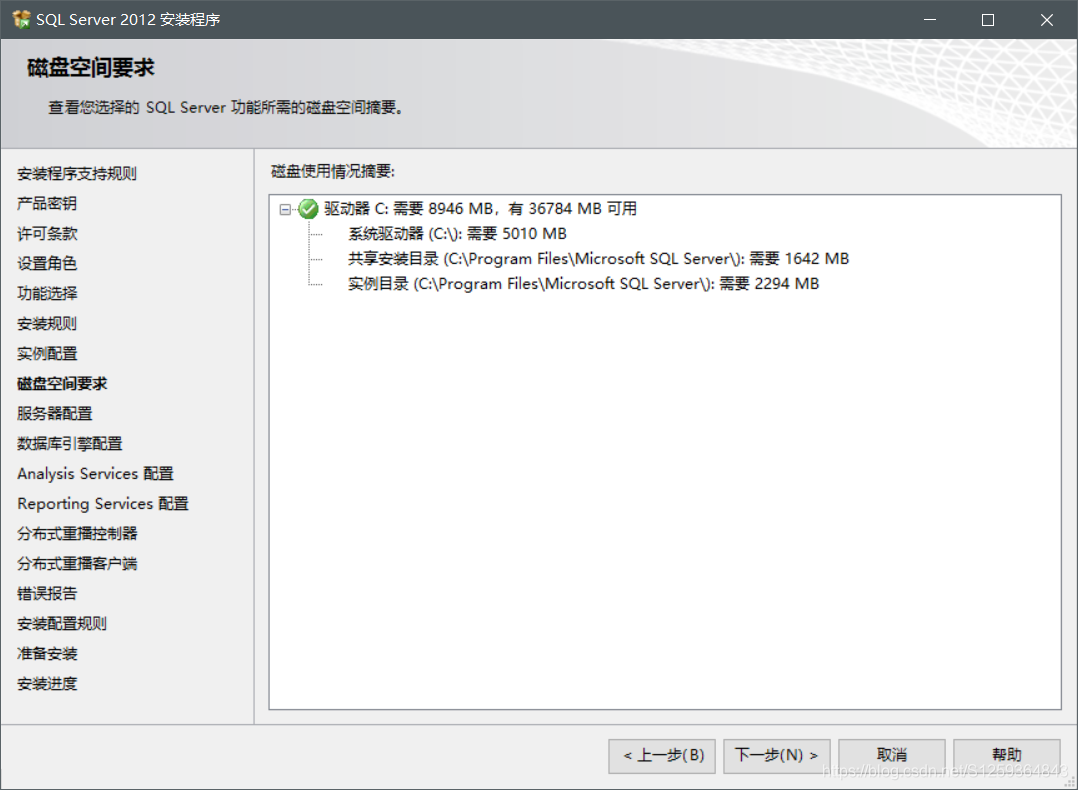Select the 驱动器 C: 需要 8946 MB row

click(x=480, y=208)
